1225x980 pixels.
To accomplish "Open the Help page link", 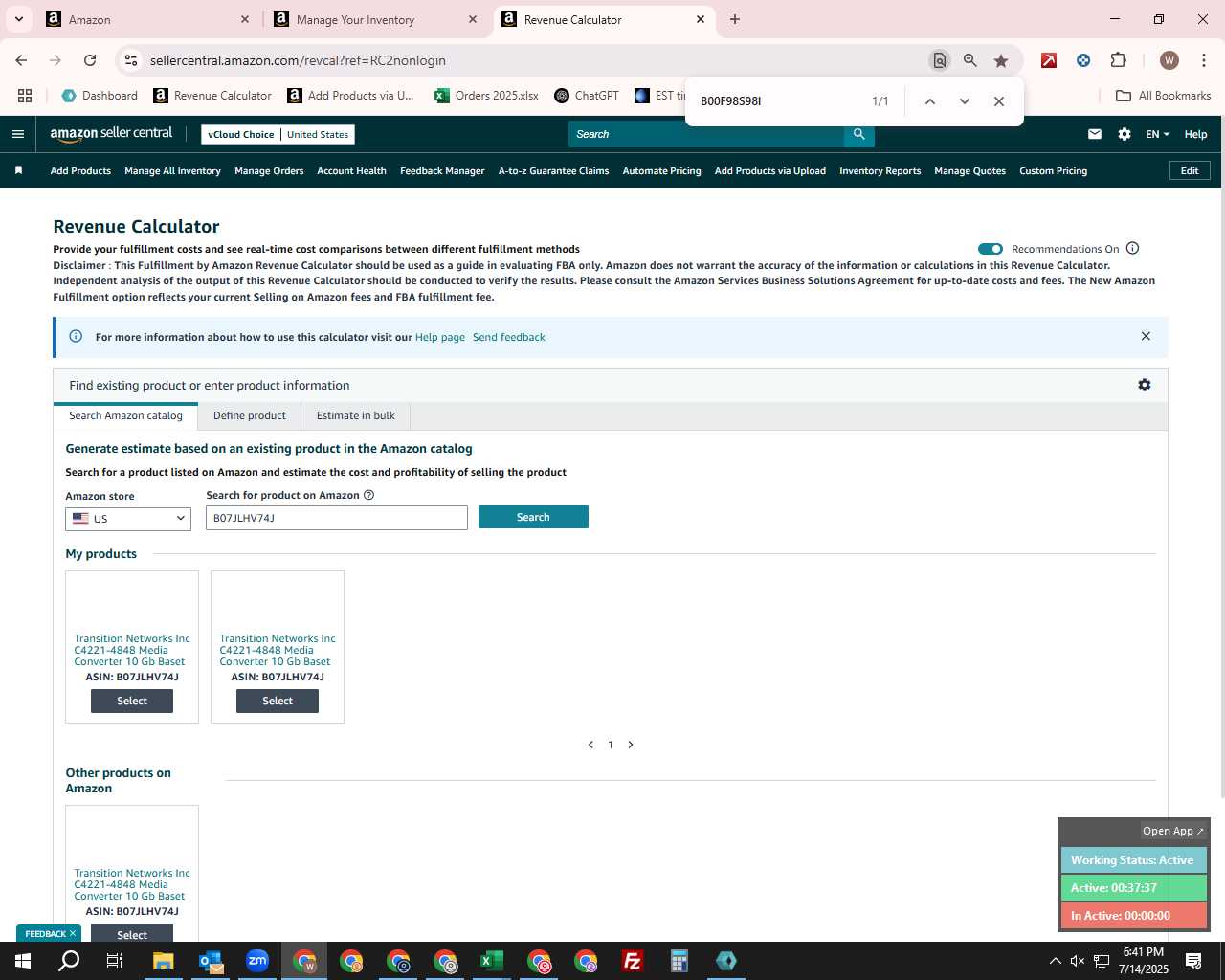I will tap(440, 337).
